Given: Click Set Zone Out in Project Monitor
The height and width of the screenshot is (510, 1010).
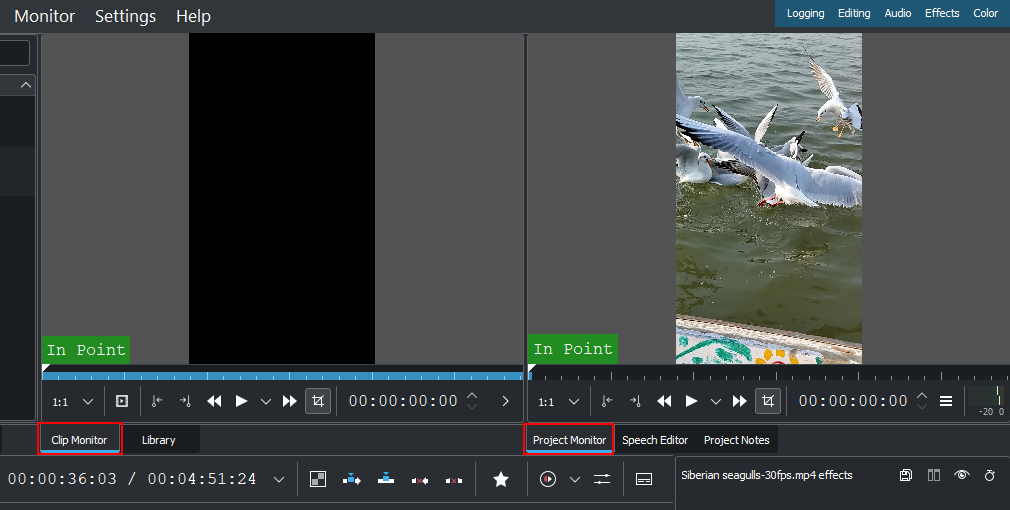Looking at the screenshot, I should tap(635, 401).
